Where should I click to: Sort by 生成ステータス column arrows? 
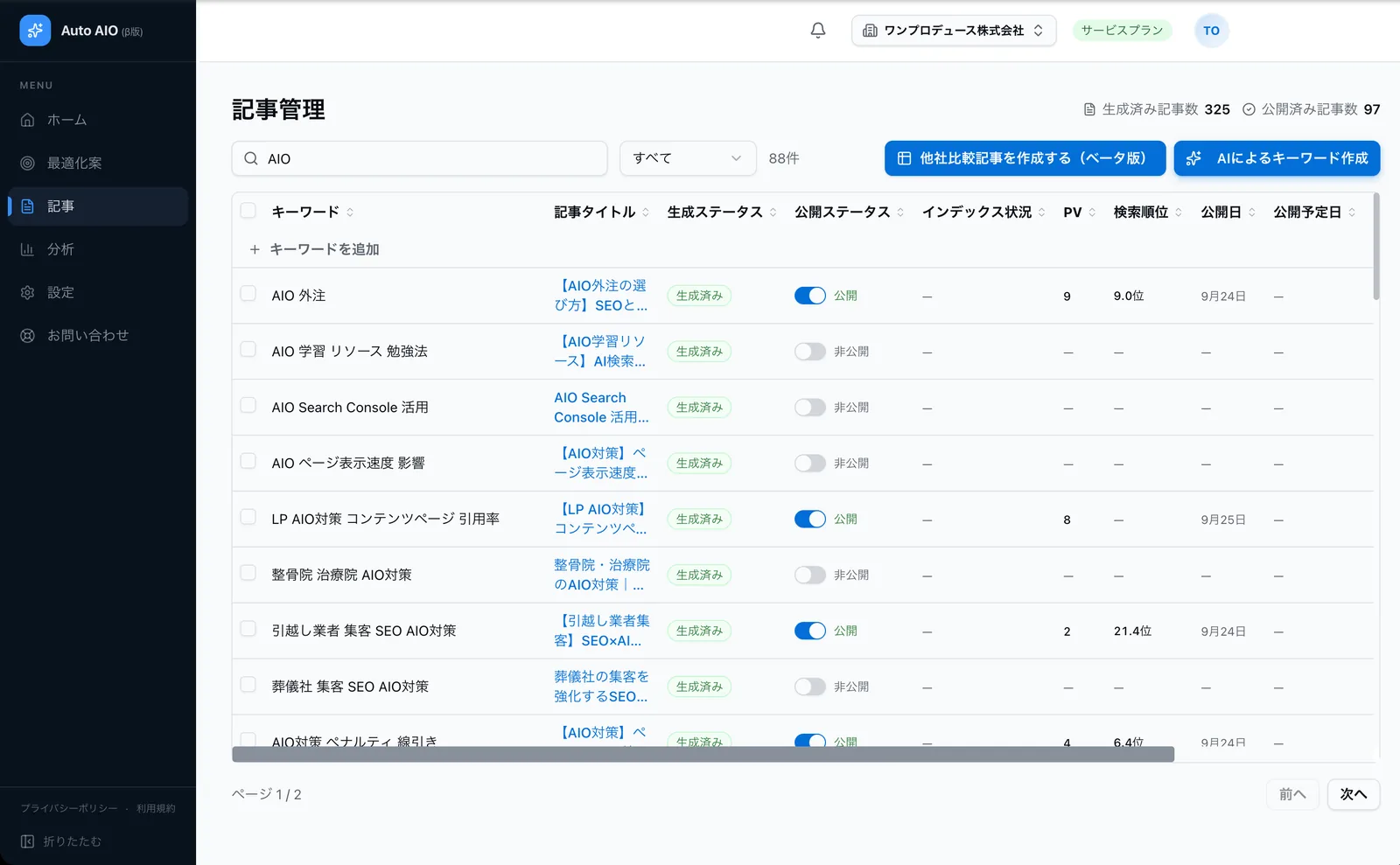(x=773, y=213)
